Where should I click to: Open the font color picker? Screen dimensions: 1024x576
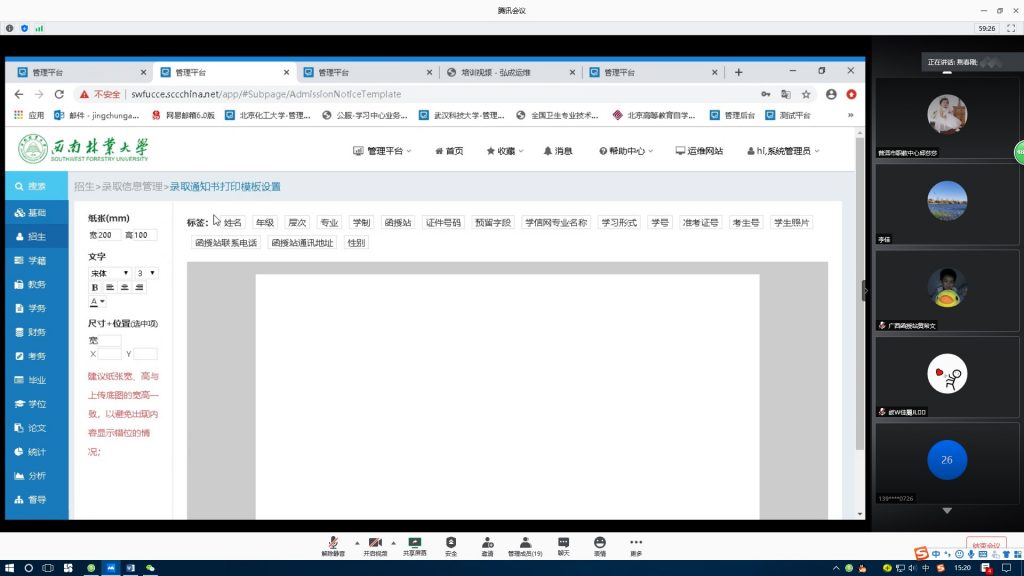coord(98,301)
